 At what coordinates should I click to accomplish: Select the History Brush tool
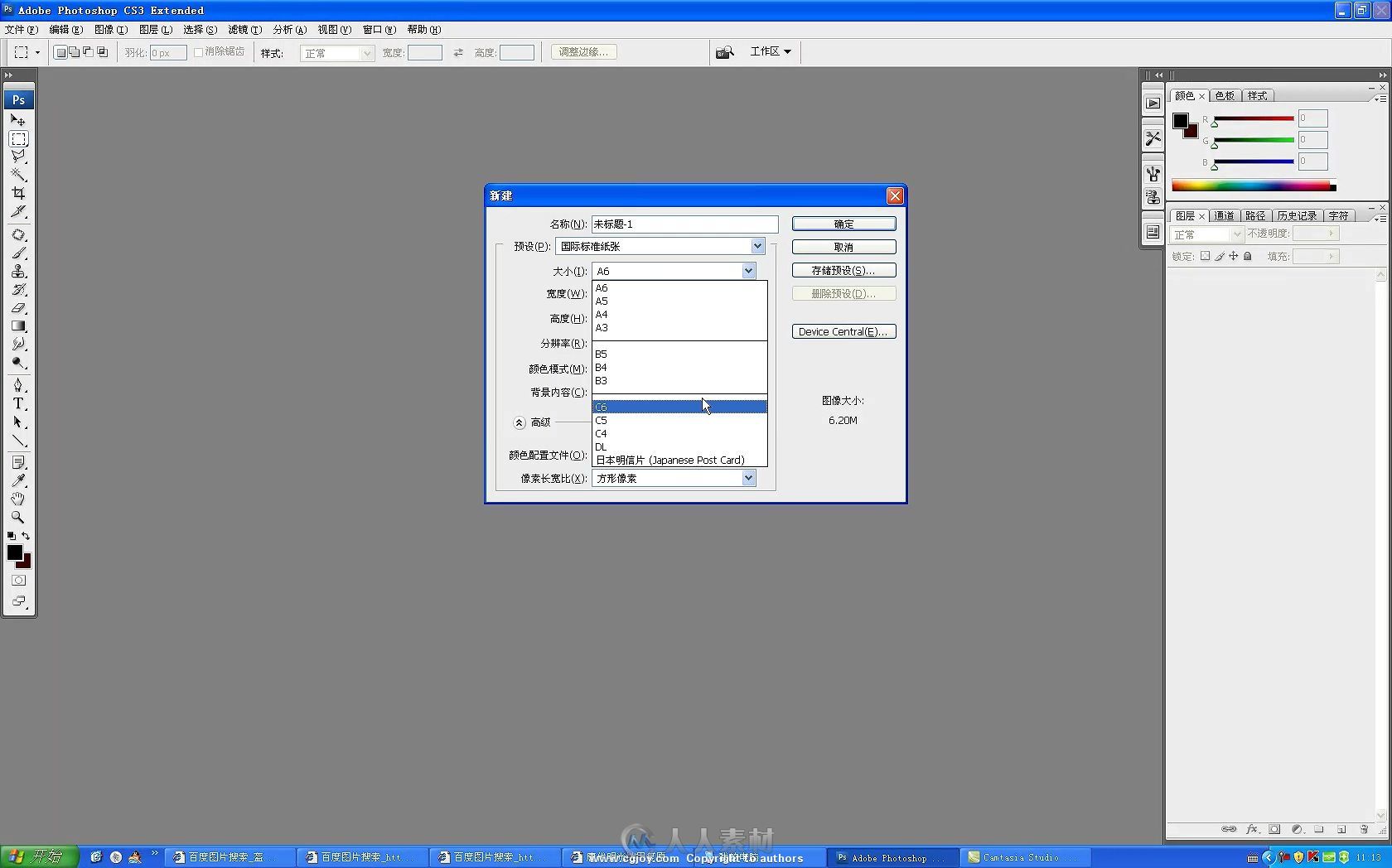point(18,289)
